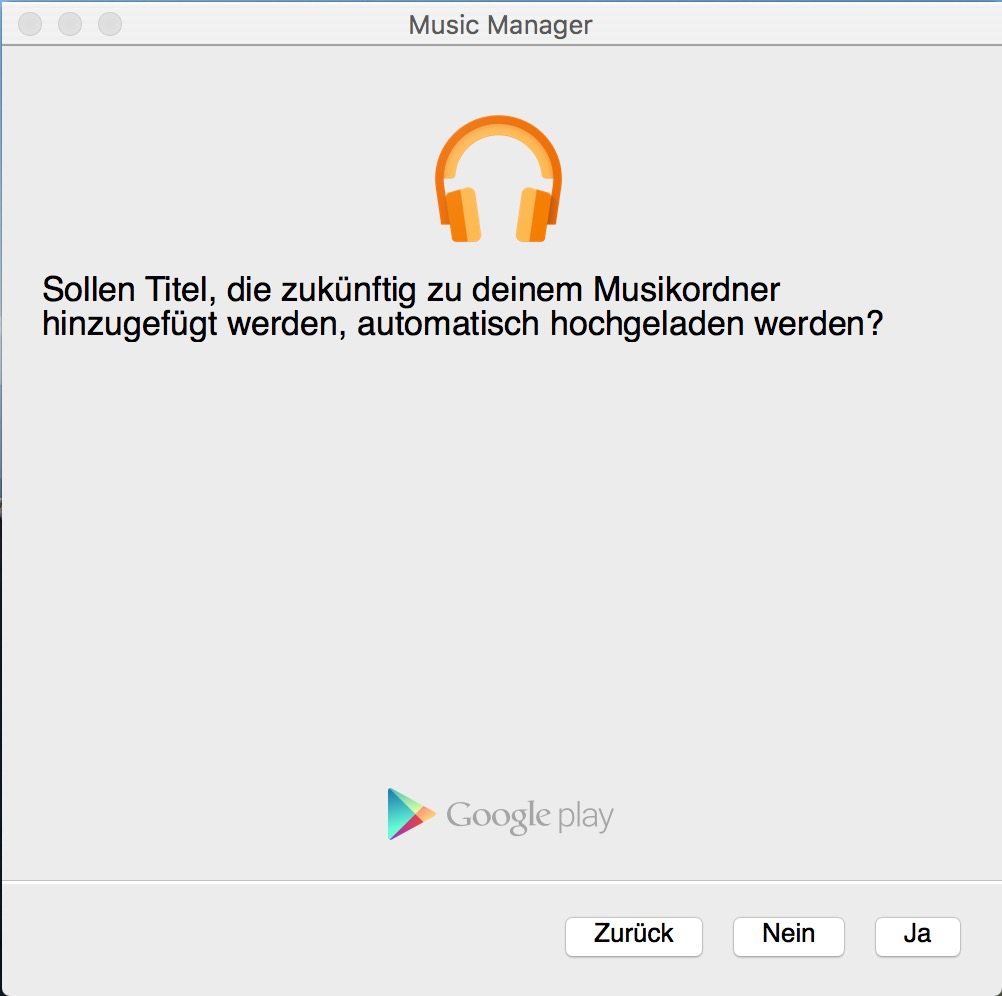This screenshot has height=996, width=1002.
Task: Click the line starting with hinzugefügt werden
Action: (462, 324)
